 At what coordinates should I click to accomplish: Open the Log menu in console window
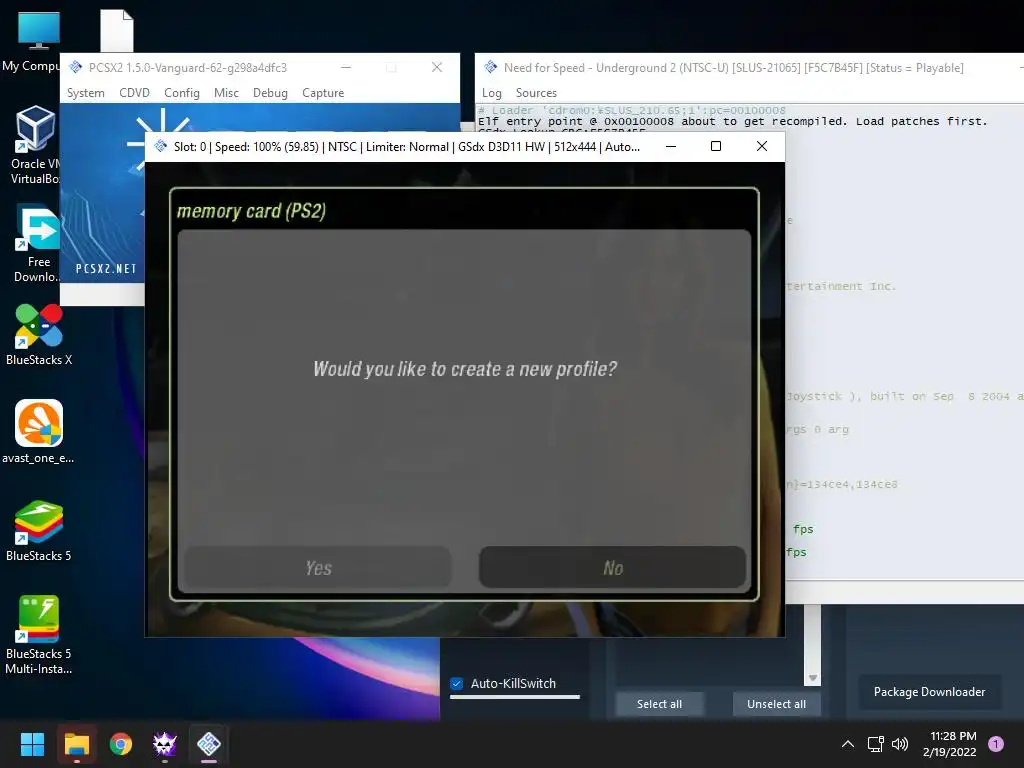pyautogui.click(x=492, y=93)
